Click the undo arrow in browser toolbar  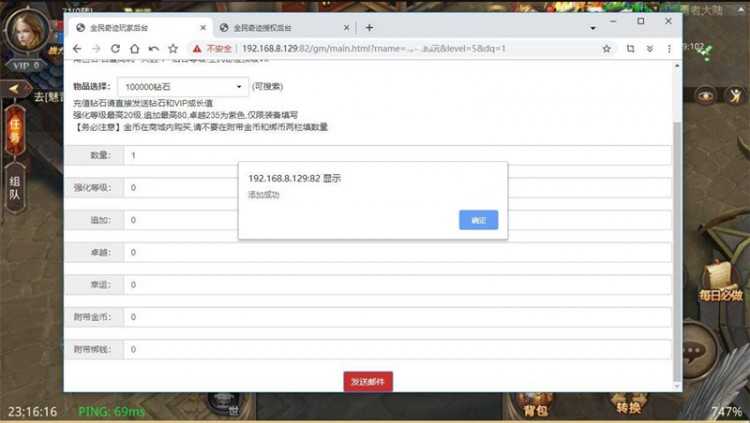coord(154,48)
